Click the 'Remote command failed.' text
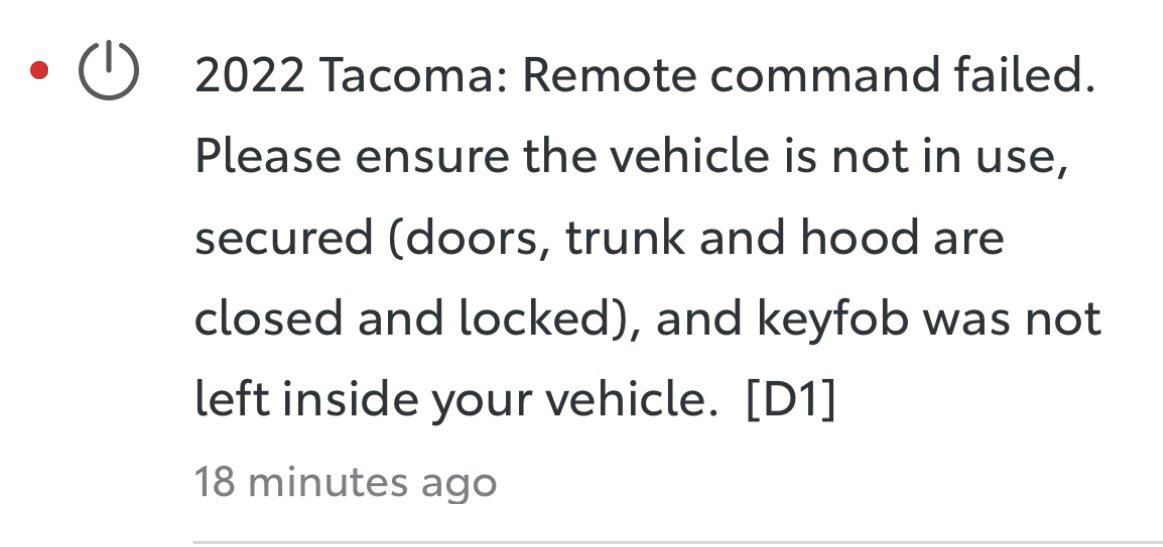Image resolution: width=1163 pixels, height=547 pixels. 808,76
